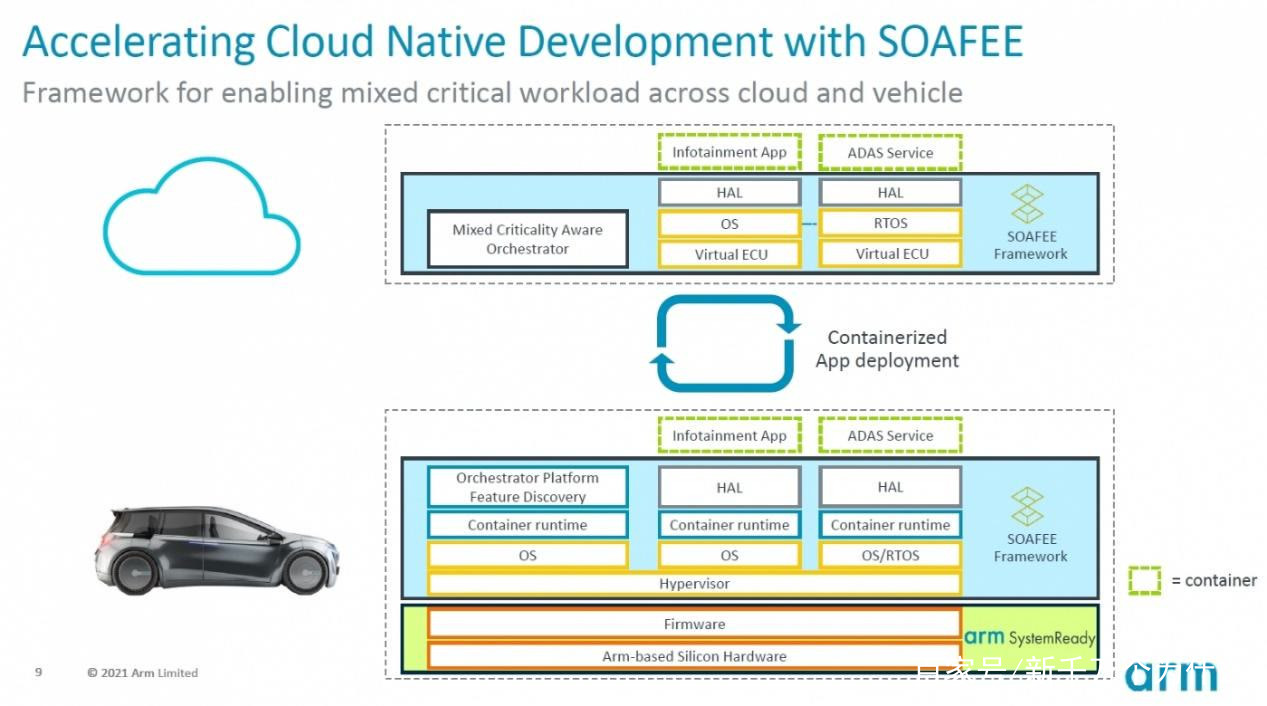
Task: Click HAL box under vehicle ADAS Service
Action: (890, 487)
